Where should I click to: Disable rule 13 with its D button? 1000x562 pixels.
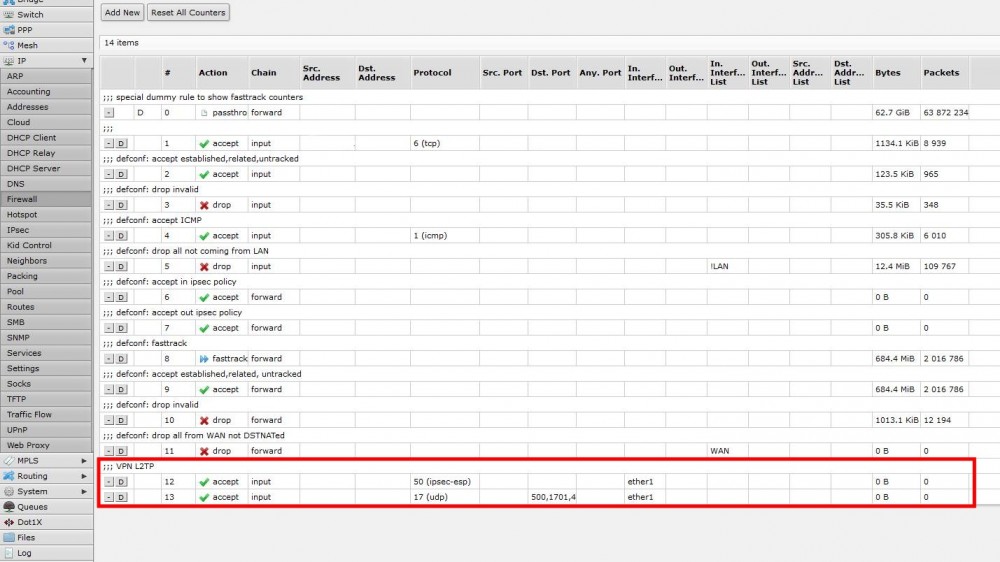click(x=121, y=497)
